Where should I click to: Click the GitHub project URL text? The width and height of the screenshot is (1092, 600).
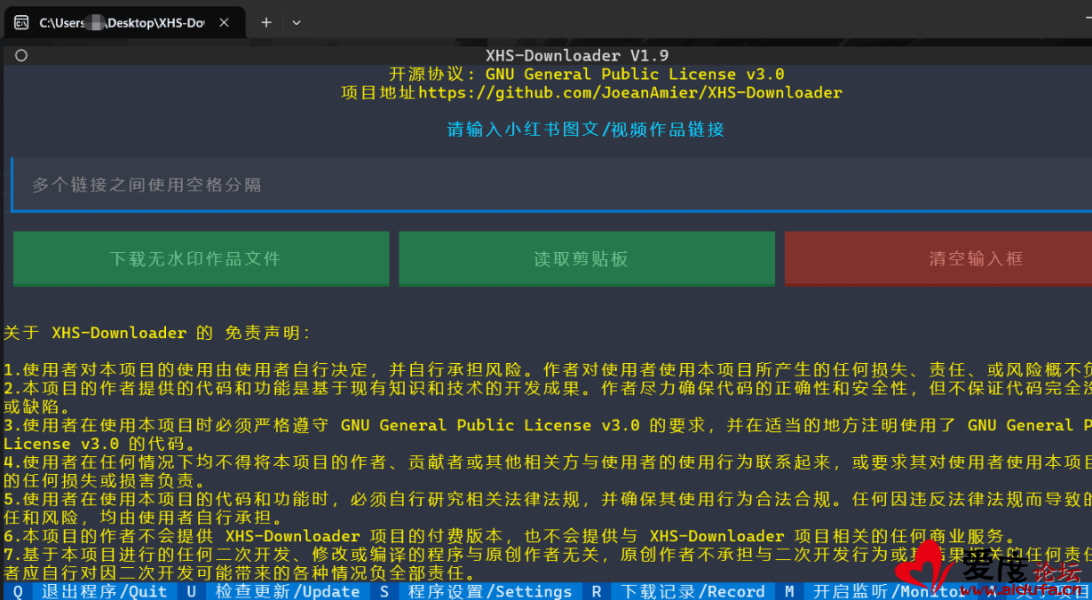pyautogui.click(x=630, y=93)
